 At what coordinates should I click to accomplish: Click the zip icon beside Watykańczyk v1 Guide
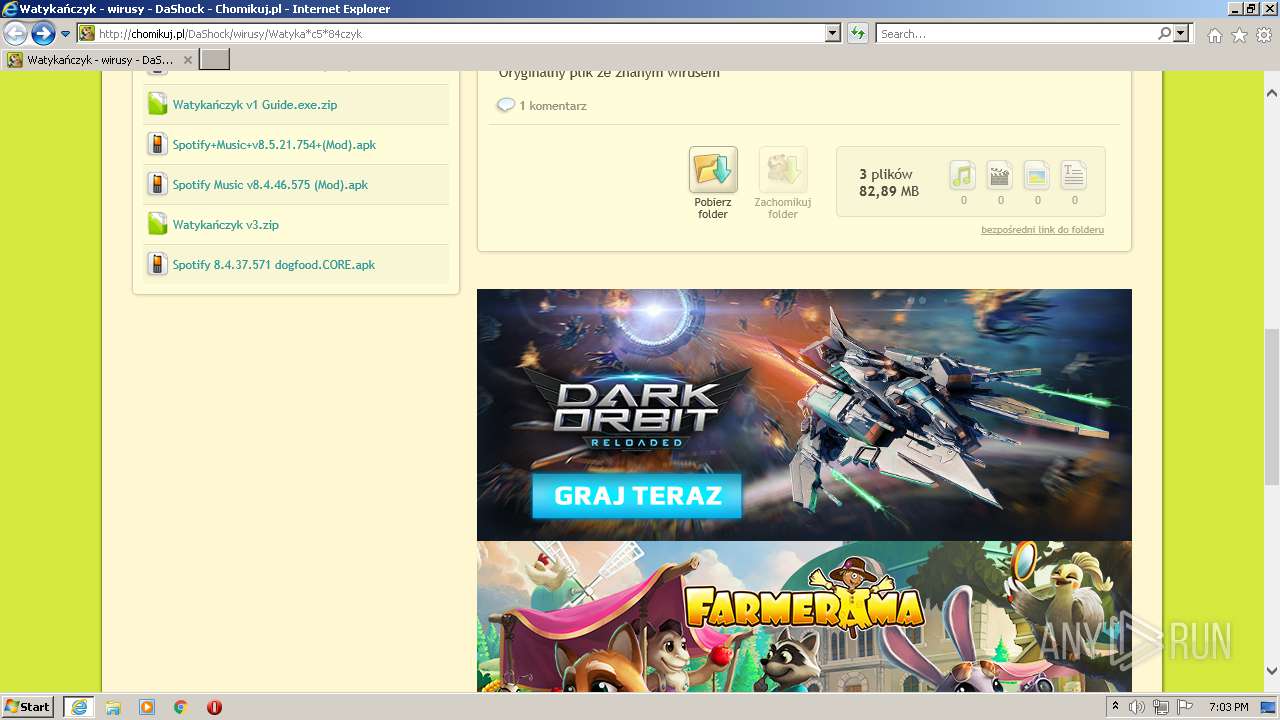click(x=157, y=104)
